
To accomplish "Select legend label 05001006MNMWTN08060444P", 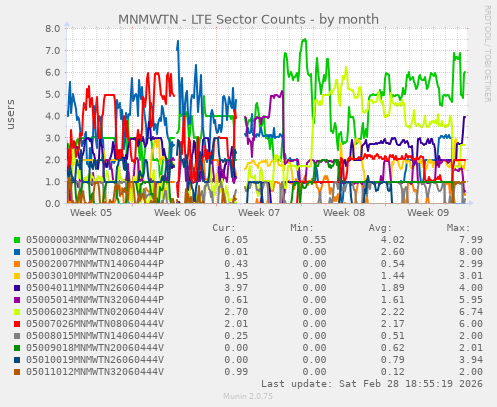I will point(95,252).
